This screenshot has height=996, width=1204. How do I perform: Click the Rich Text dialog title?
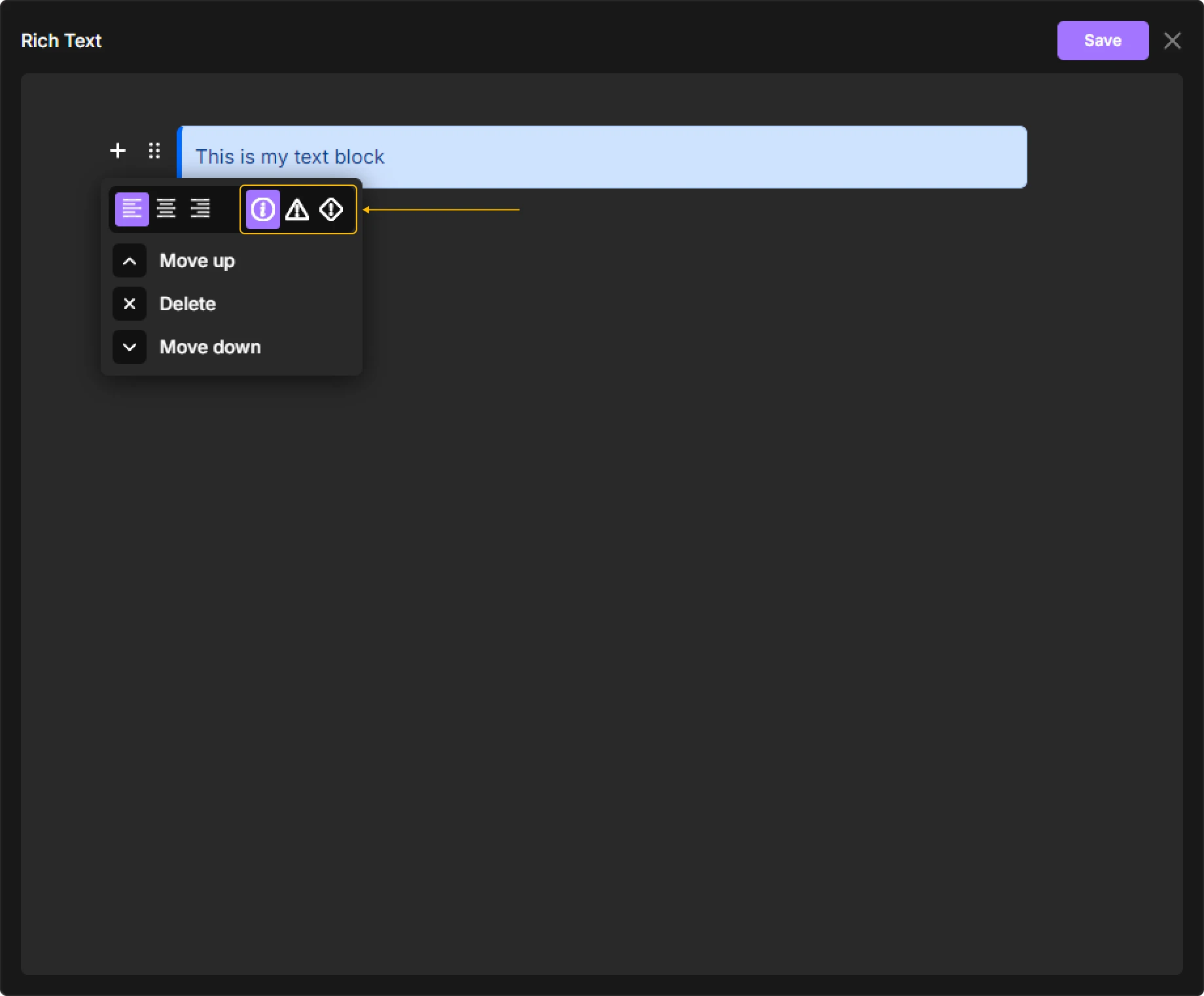tap(62, 41)
